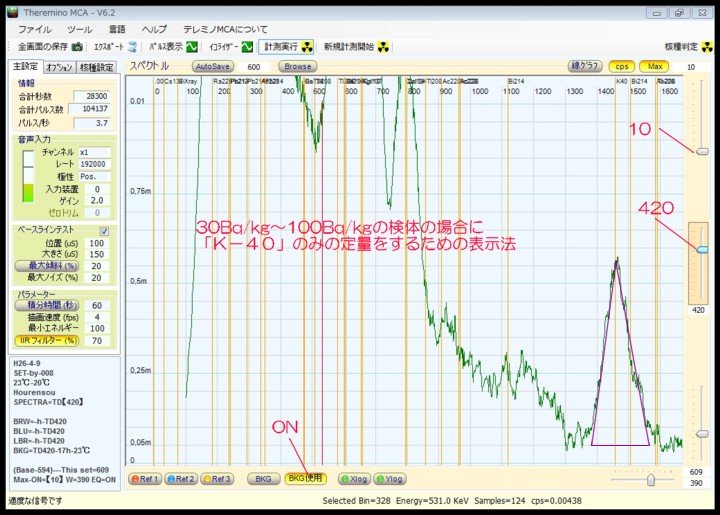Screen dimensions: 720x515
Task: Click the パルス/秒 value 3.7
Action: [x=91, y=123]
